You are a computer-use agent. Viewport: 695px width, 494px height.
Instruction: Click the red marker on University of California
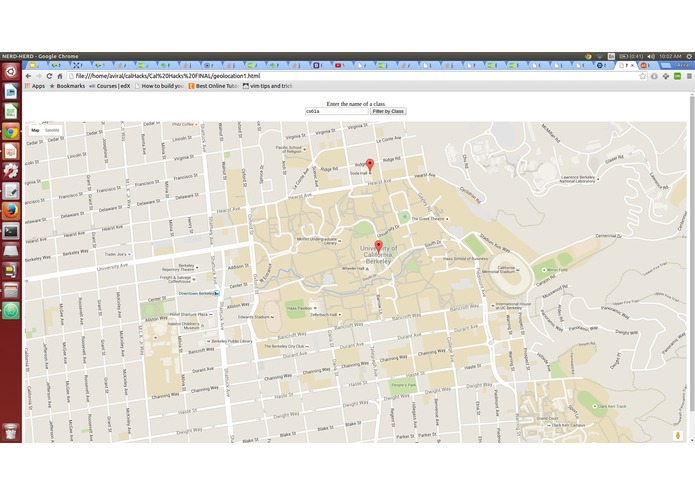pos(378,246)
